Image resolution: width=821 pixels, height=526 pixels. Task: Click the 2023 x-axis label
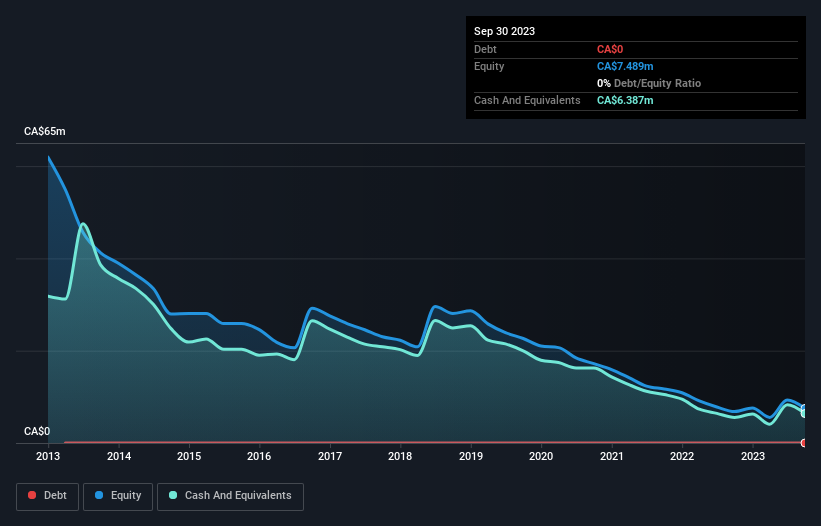coord(753,456)
